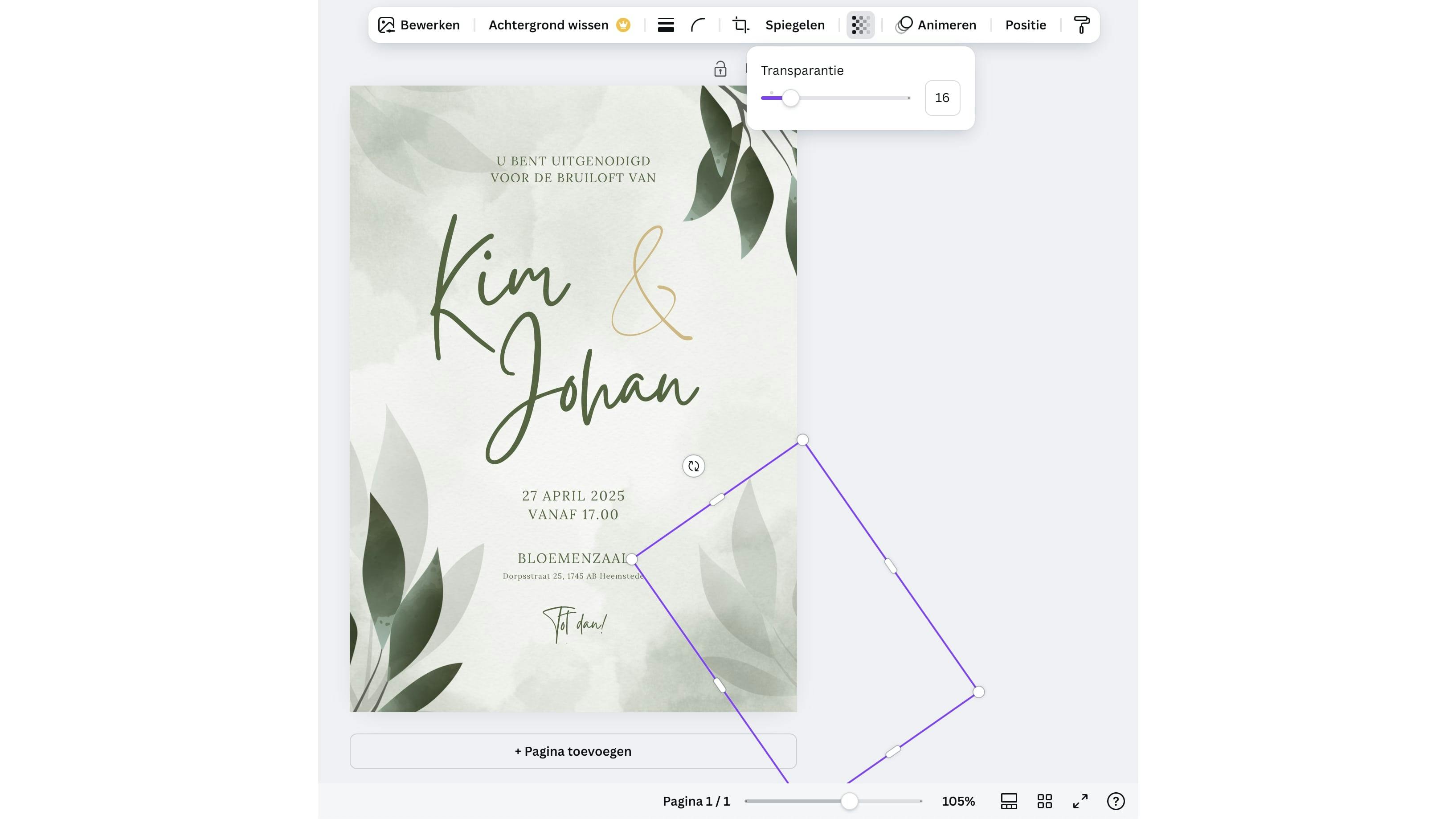Toggle the lock icon above the page
The height and width of the screenshot is (819, 1456).
(x=720, y=69)
